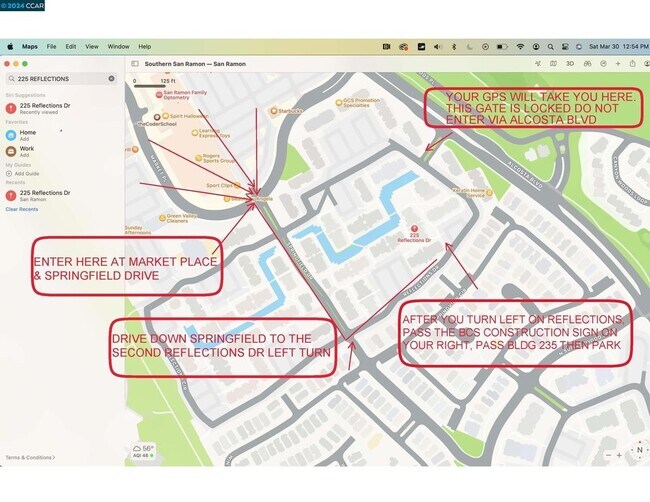
Task: Click the battery icon in menu bar
Action: (x=502, y=47)
